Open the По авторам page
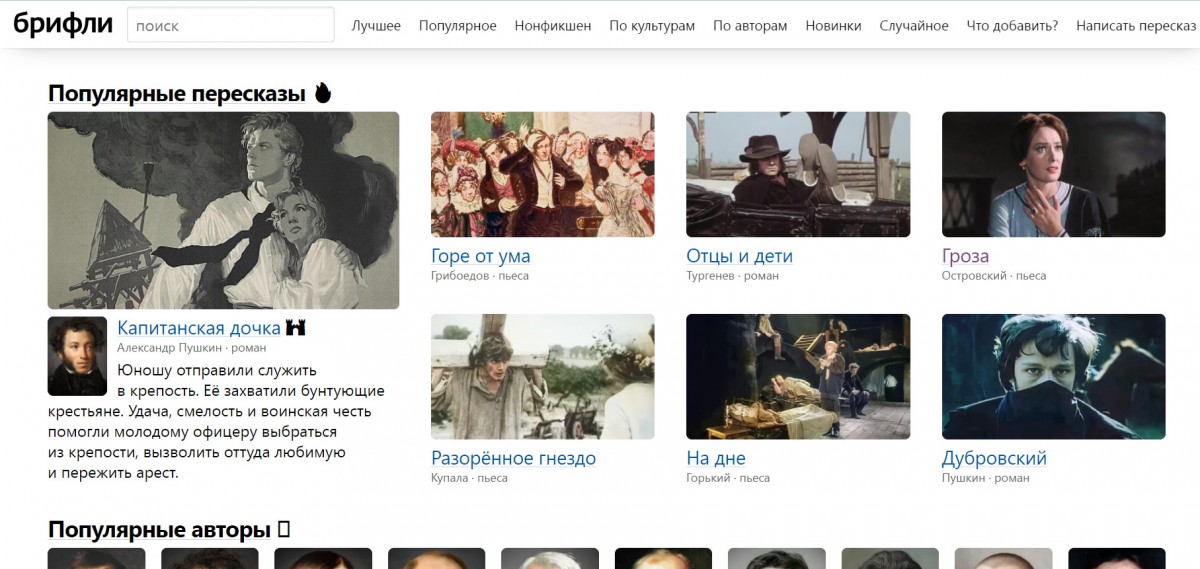 tap(750, 26)
